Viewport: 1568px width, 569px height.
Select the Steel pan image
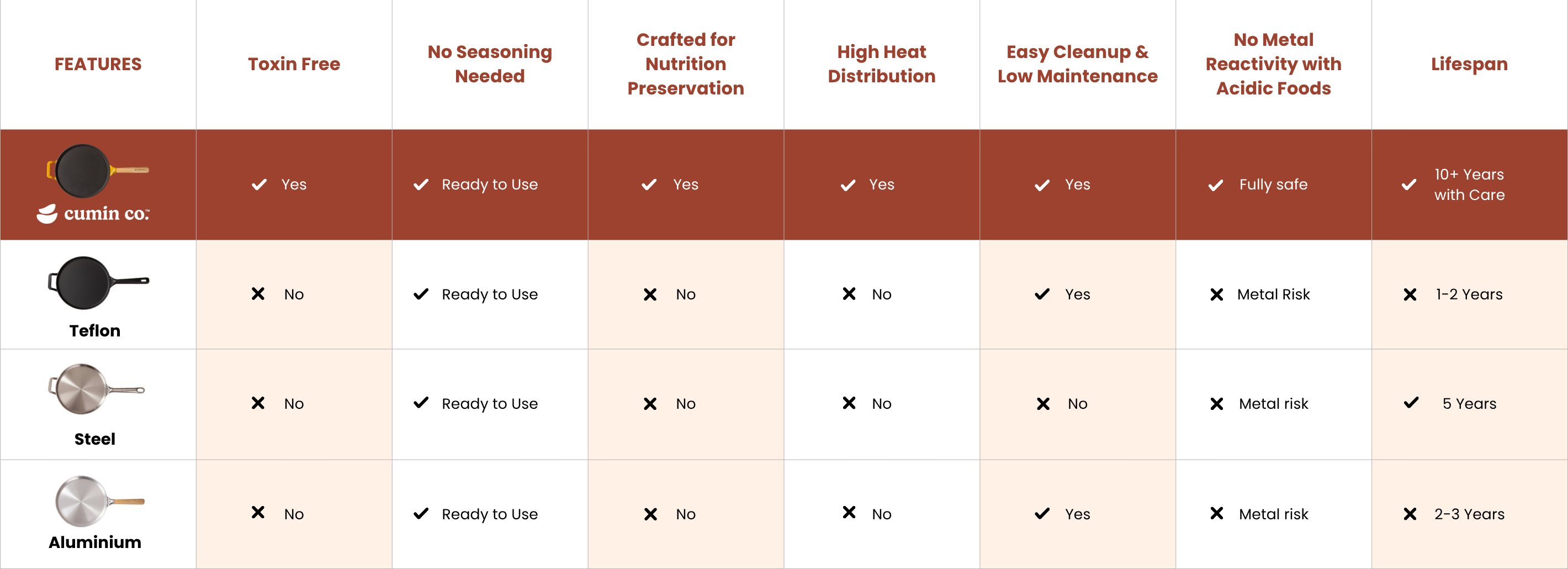(x=96, y=389)
